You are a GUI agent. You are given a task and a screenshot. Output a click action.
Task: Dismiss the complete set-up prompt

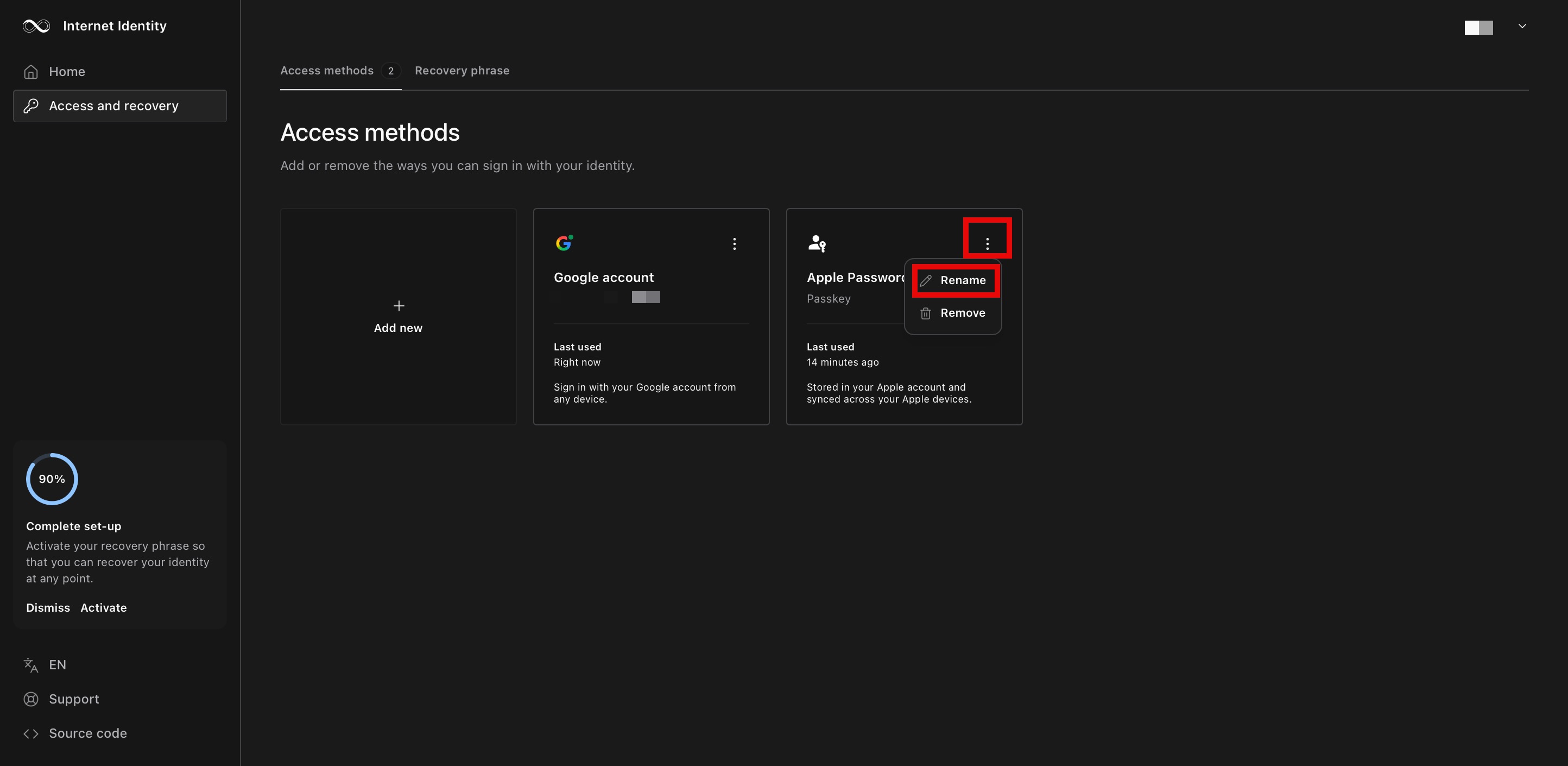coord(48,608)
